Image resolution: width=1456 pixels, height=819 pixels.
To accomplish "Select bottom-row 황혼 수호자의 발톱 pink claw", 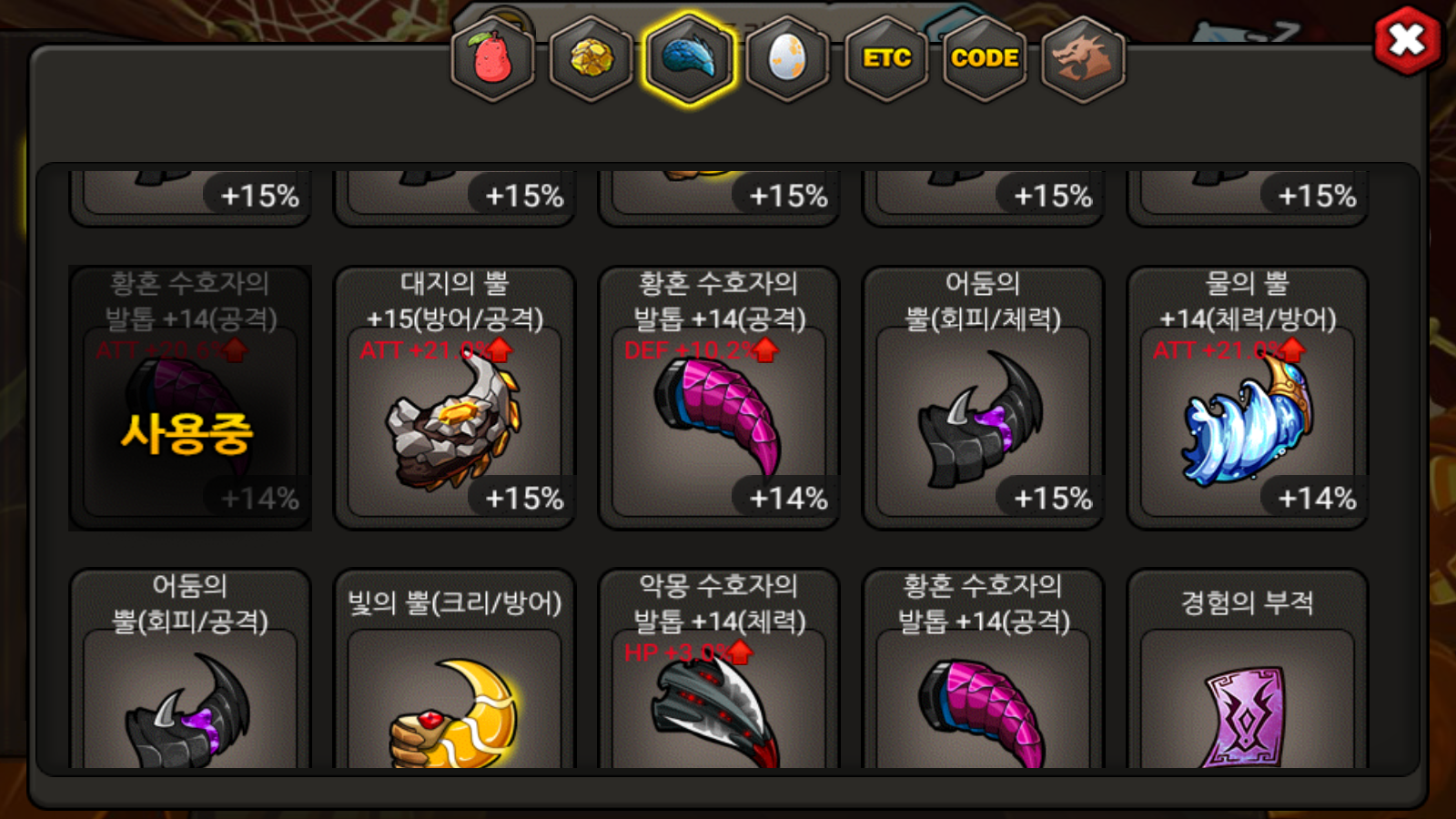I will [x=983, y=669].
